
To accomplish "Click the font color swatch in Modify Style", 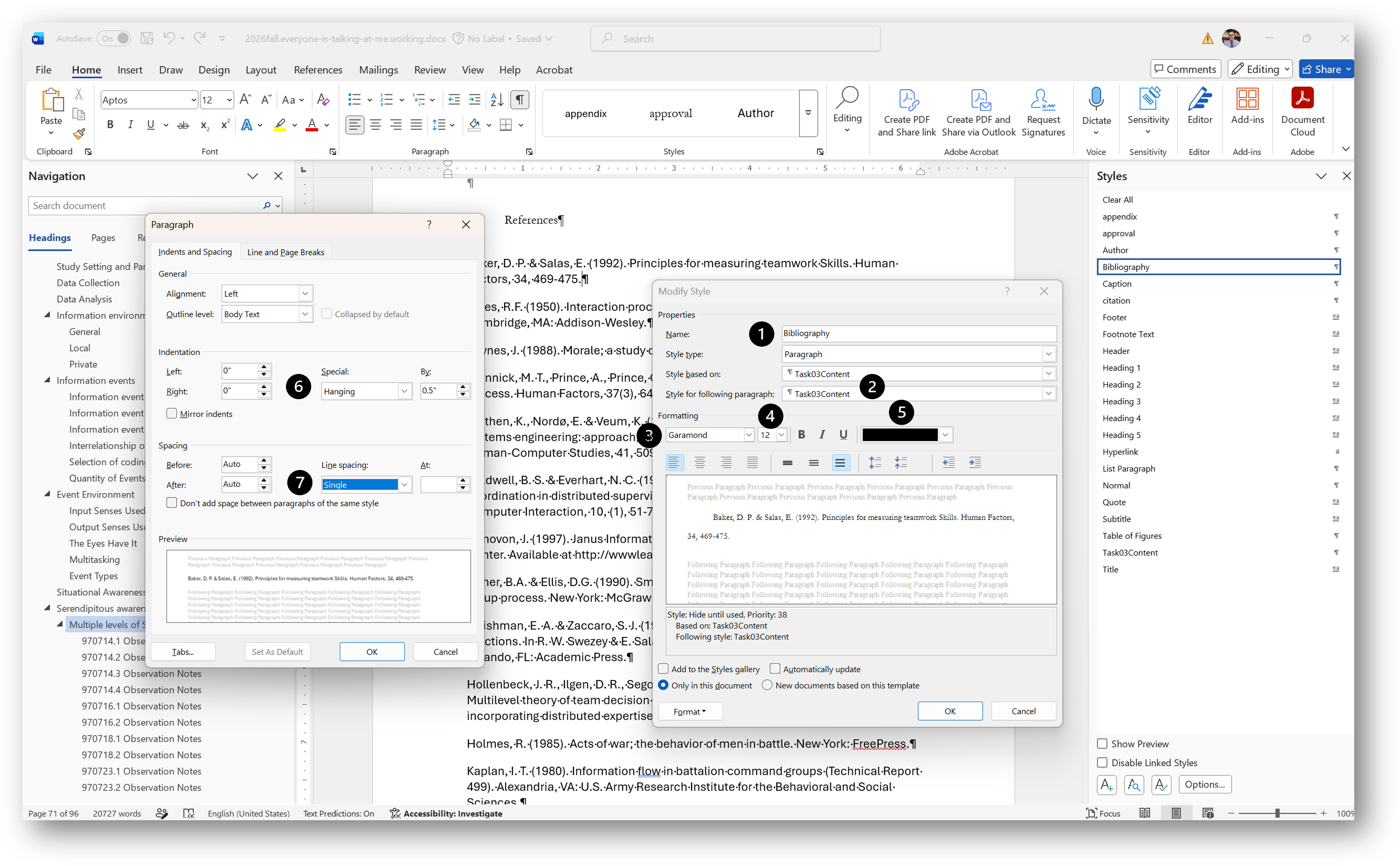I will [899, 435].
